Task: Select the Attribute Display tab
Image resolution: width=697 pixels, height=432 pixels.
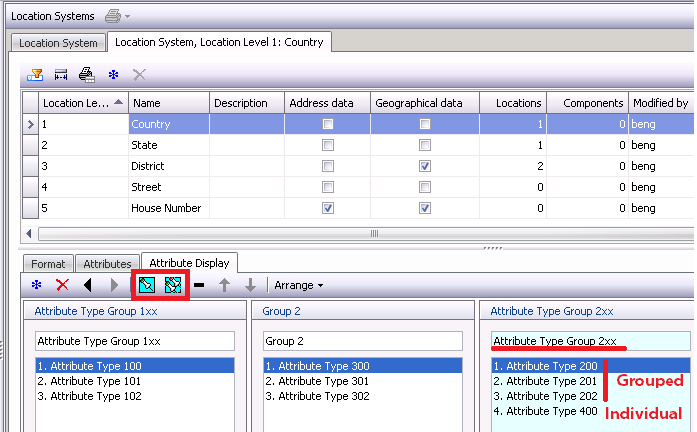Action: pyautogui.click(x=189, y=263)
